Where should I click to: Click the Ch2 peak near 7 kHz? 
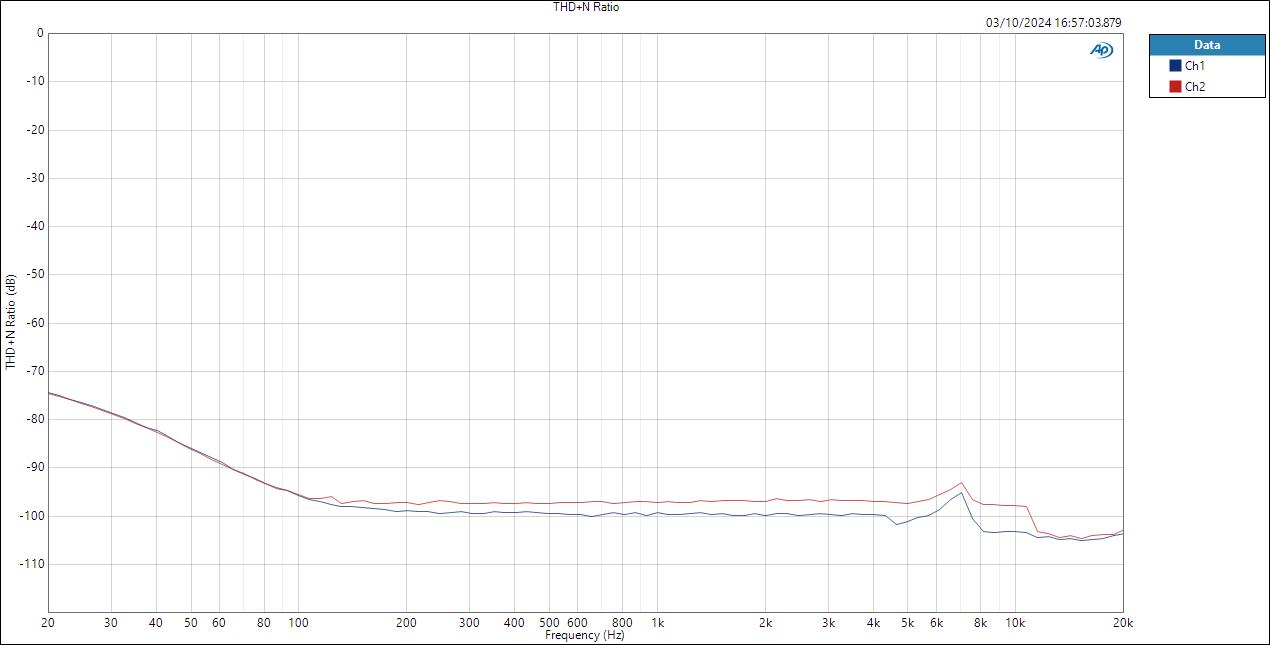point(959,483)
